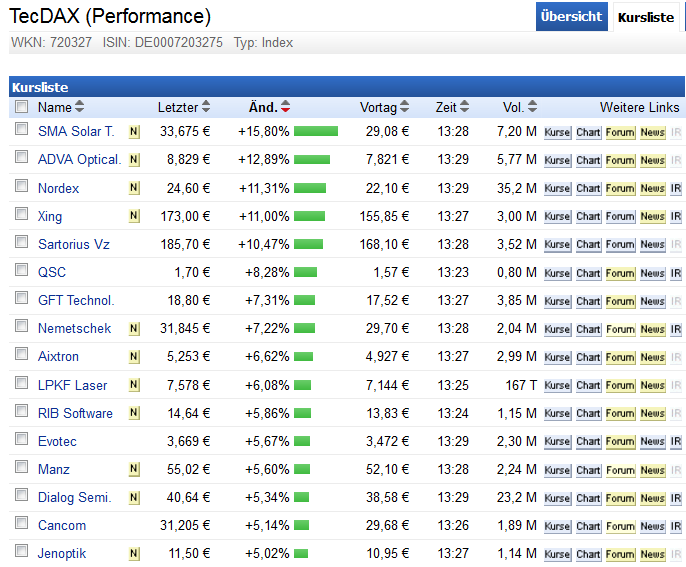Sort by the Vol. column arrows
Image resolution: width=686 pixels, height=567 pixels.
(532, 106)
